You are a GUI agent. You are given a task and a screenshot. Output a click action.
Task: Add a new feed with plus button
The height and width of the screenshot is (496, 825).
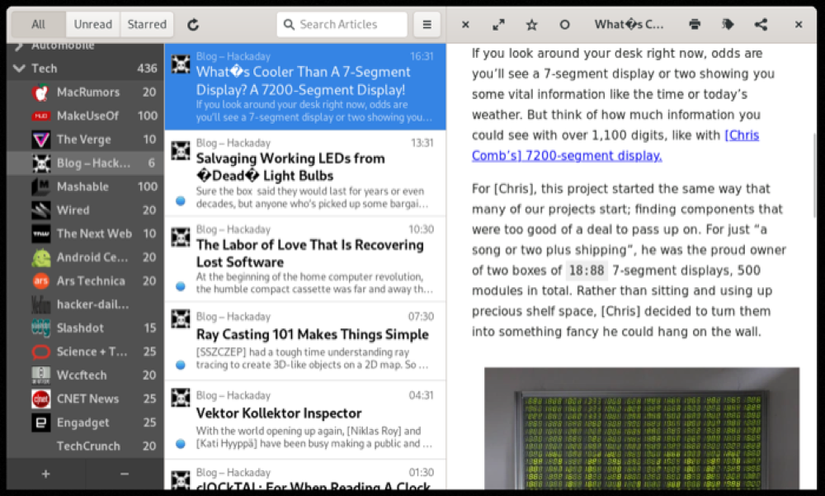[x=46, y=474]
